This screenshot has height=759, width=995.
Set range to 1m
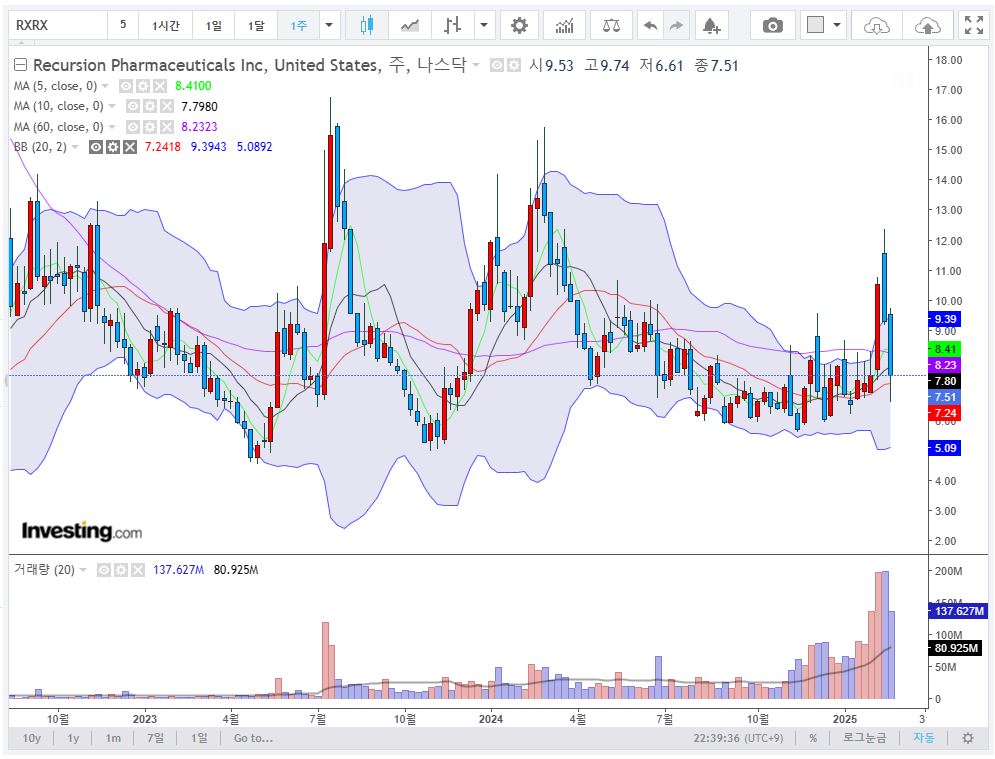[113, 738]
